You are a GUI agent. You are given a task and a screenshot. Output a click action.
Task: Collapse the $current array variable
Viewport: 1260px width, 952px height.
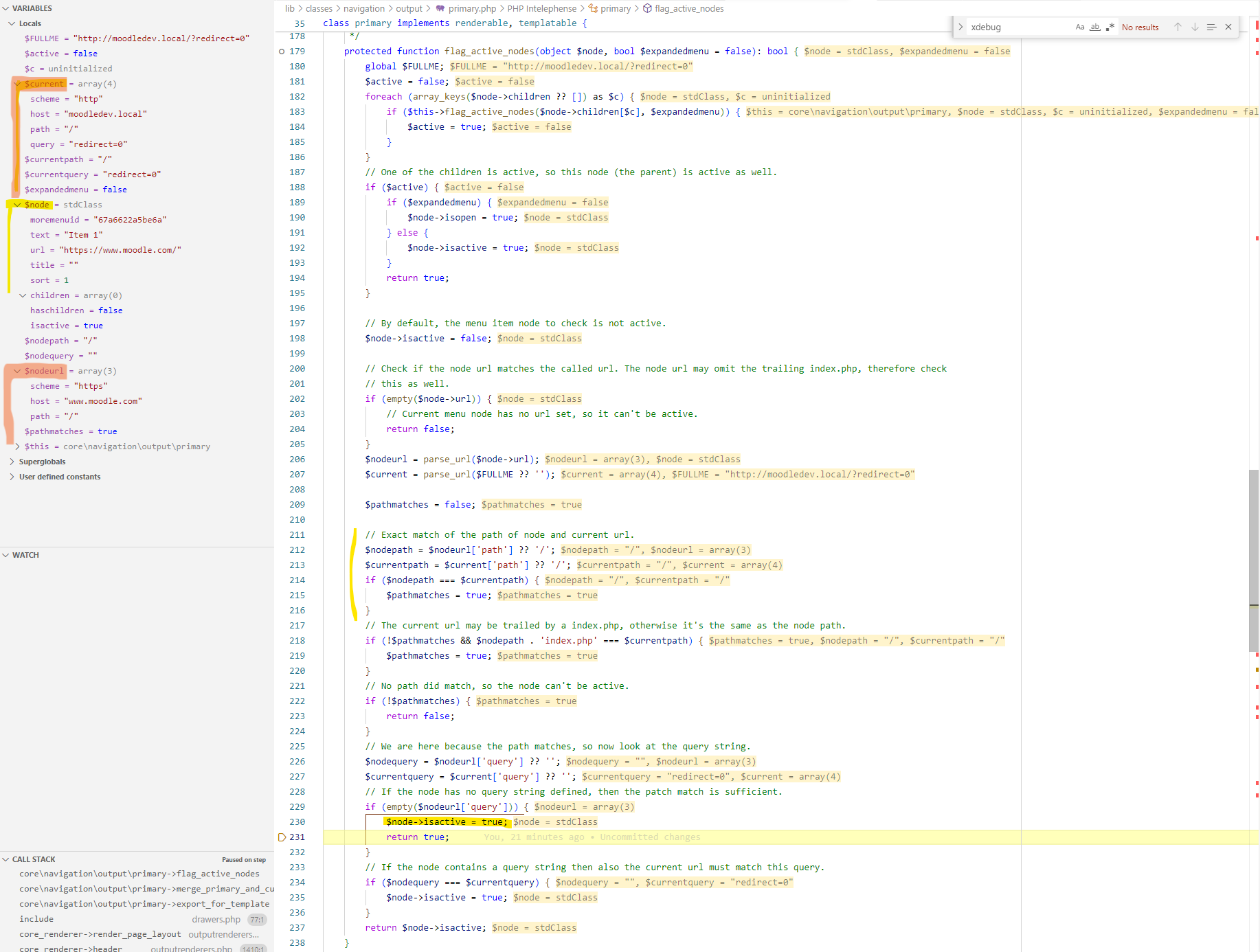(17, 84)
